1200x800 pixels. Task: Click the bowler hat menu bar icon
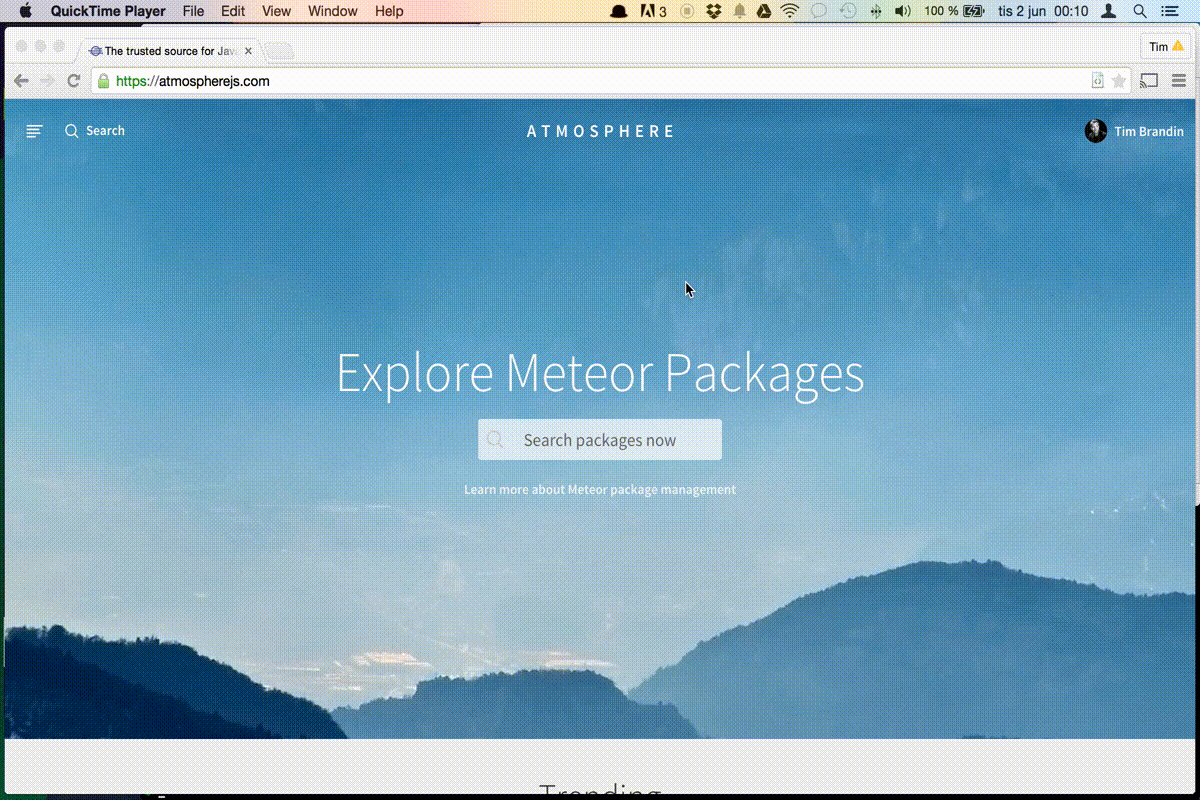619,11
